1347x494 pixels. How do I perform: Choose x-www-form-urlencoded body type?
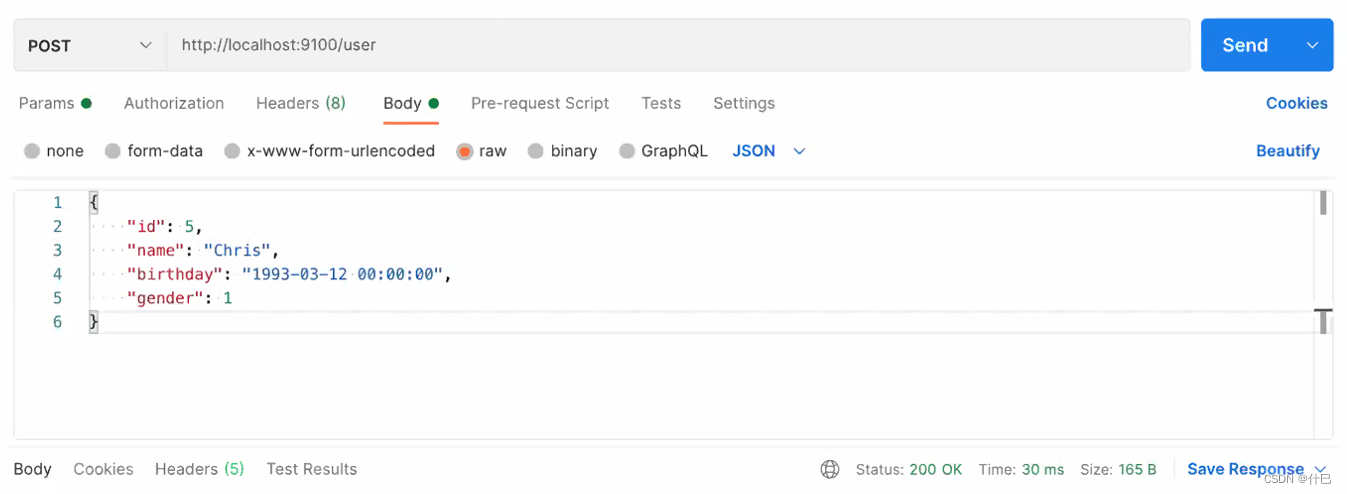pyautogui.click(x=232, y=151)
